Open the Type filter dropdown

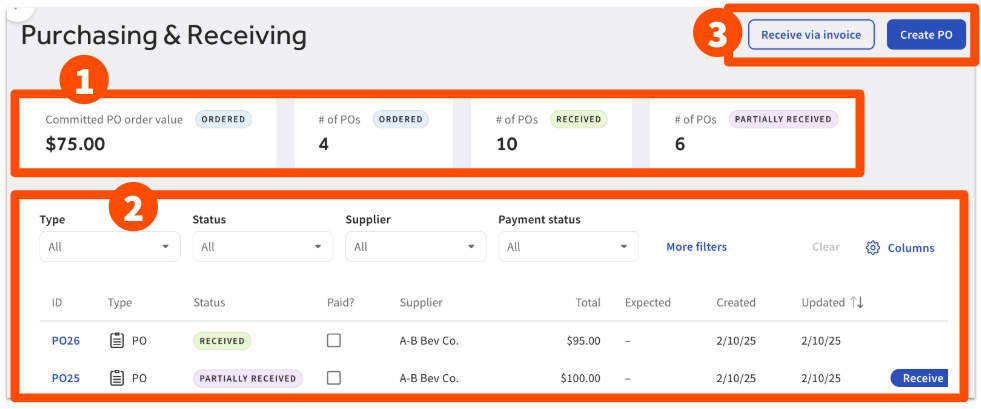pyautogui.click(x=110, y=247)
